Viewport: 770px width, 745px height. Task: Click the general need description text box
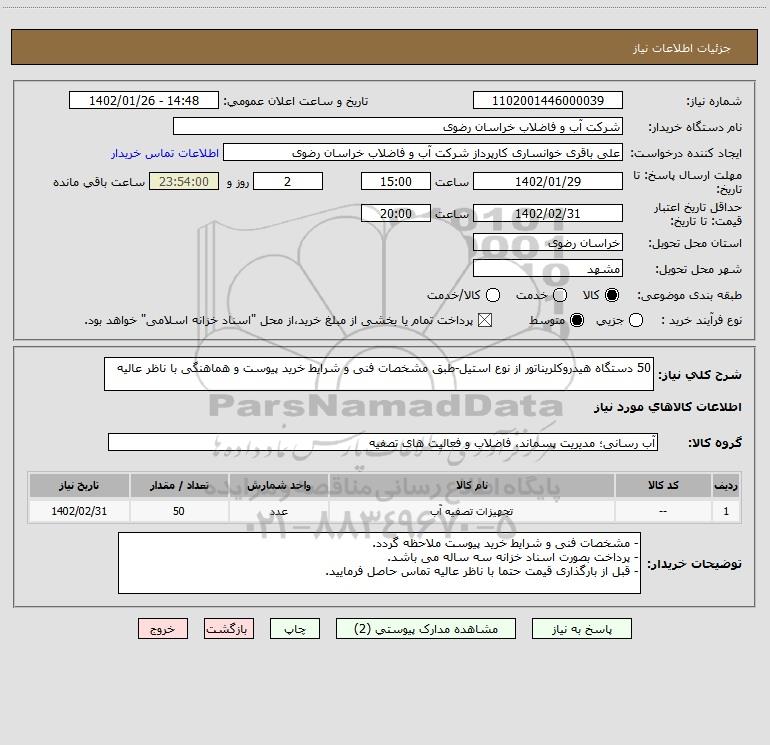(x=379, y=374)
